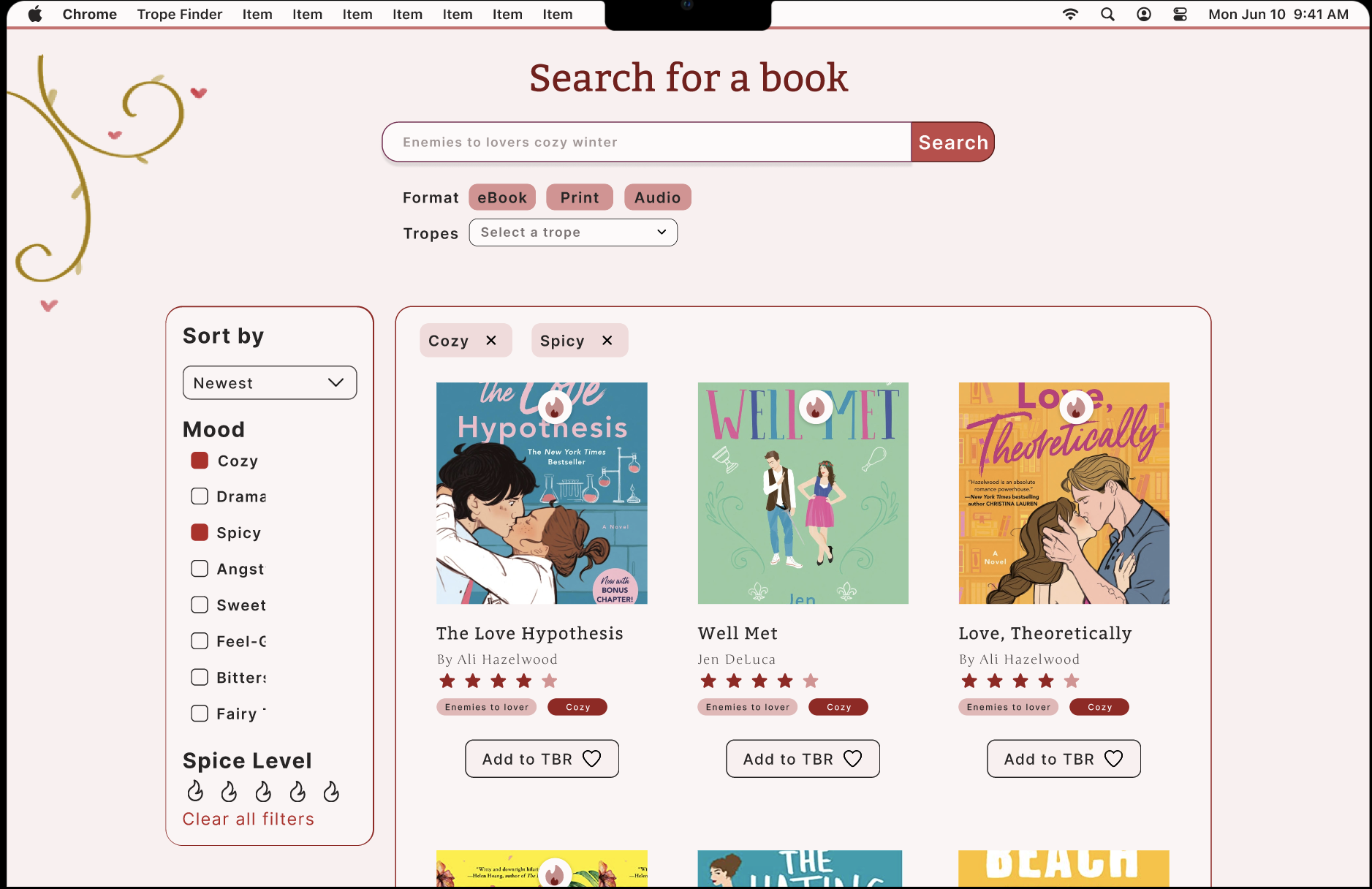Toggle the Print format filter
The width and height of the screenshot is (1372, 889).
[580, 197]
